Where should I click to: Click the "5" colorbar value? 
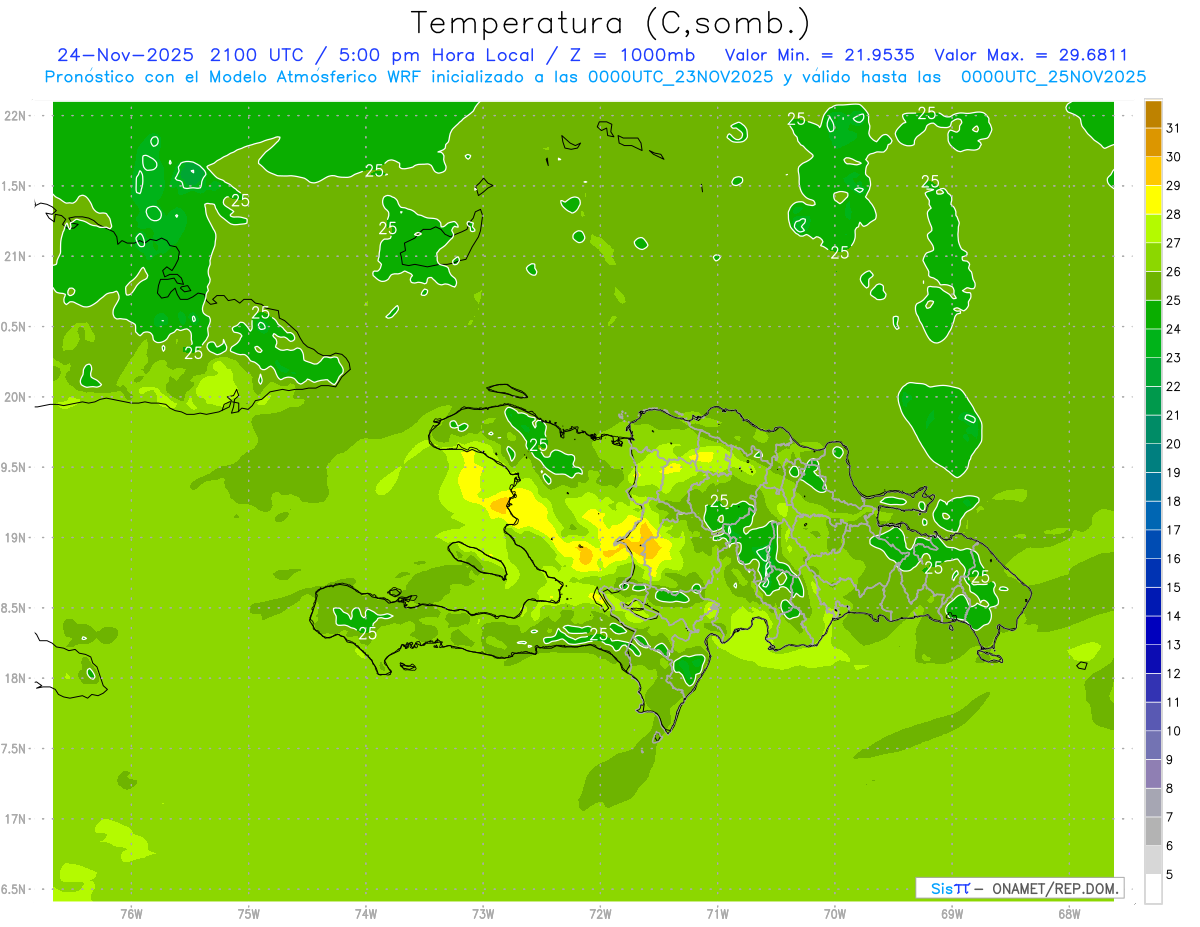[x=1170, y=875]
